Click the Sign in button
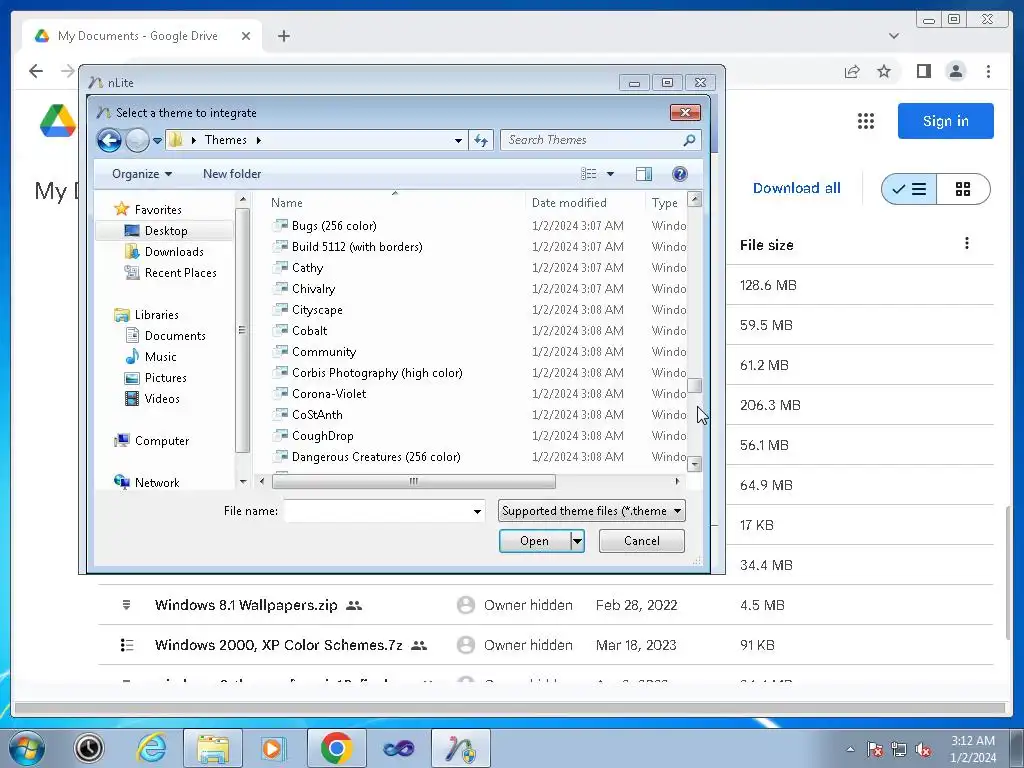This screenshot has width=1024, height=768. (x=945, y=121)
